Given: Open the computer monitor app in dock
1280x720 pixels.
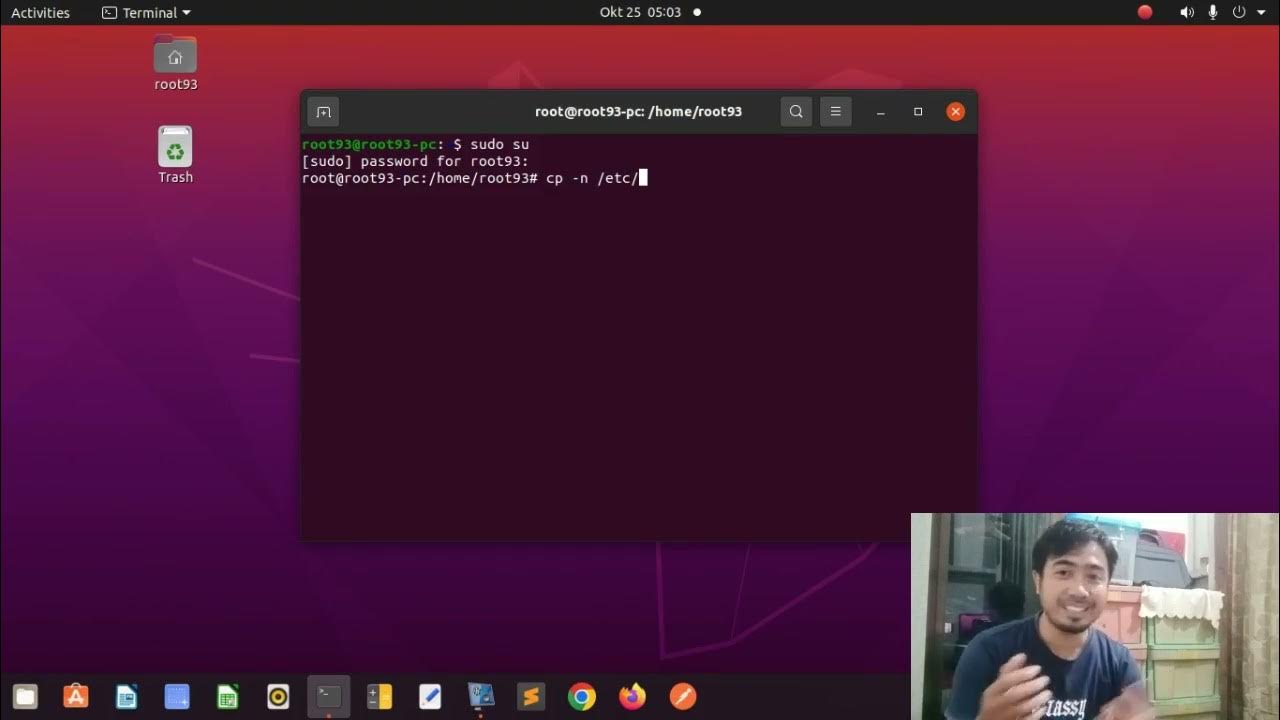Looking at the screenshot, I should [x=481, y=696].
